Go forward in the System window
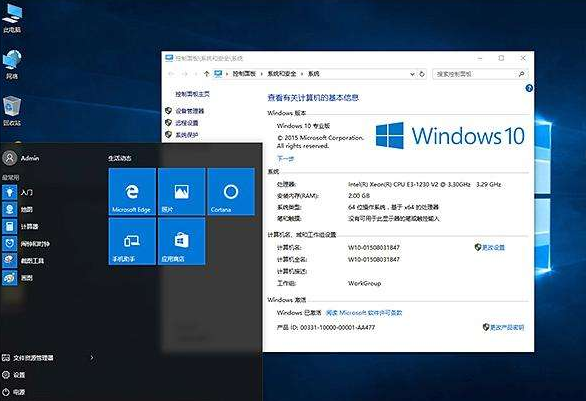This screenshot has height=401, width=586. (184, 74)
